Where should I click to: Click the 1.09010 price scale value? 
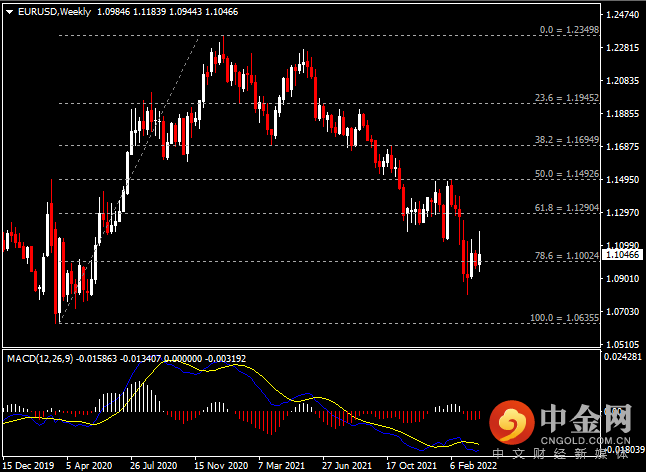pos(623,279)
